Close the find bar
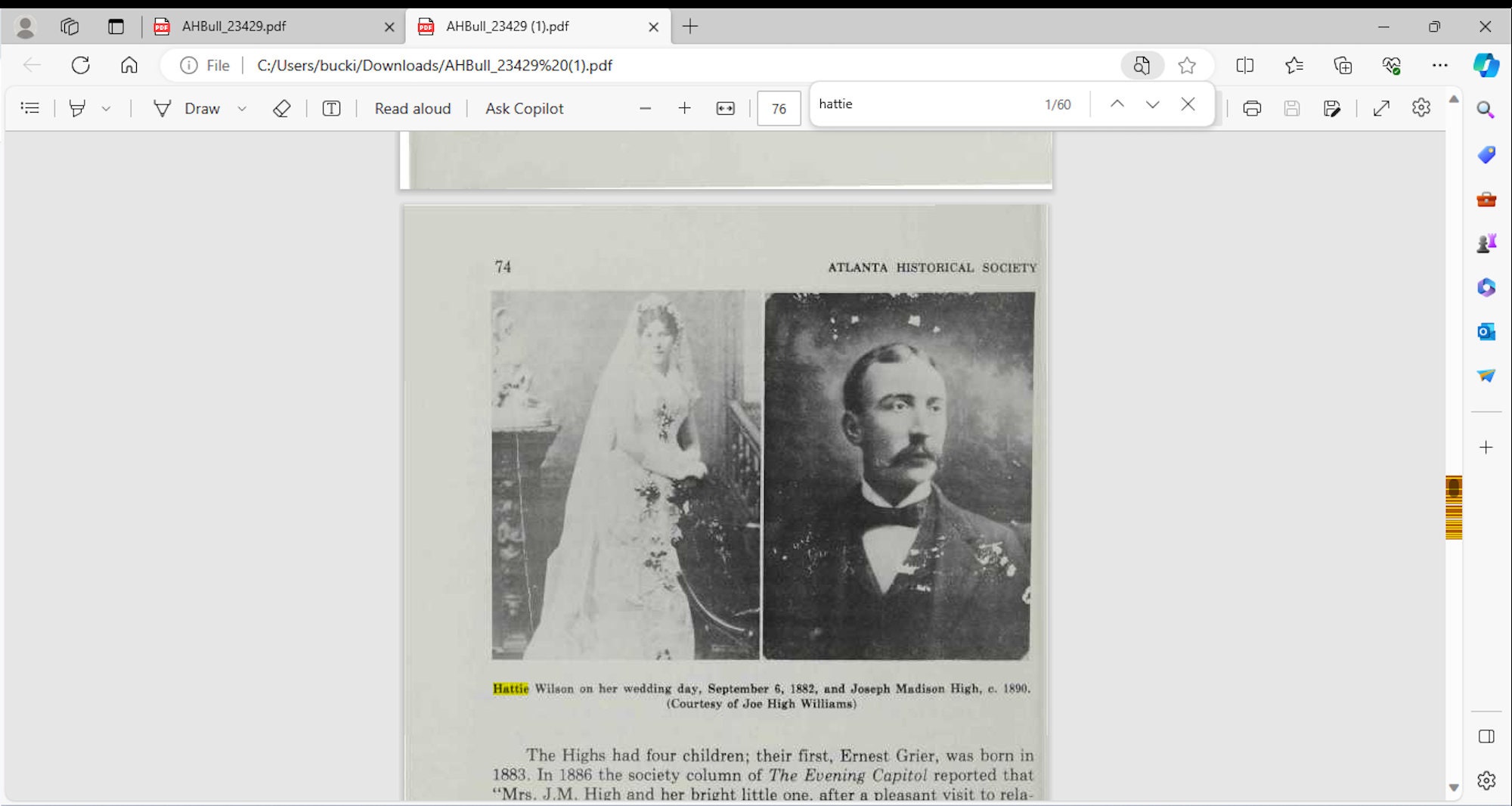 (x=1188, y=104)
